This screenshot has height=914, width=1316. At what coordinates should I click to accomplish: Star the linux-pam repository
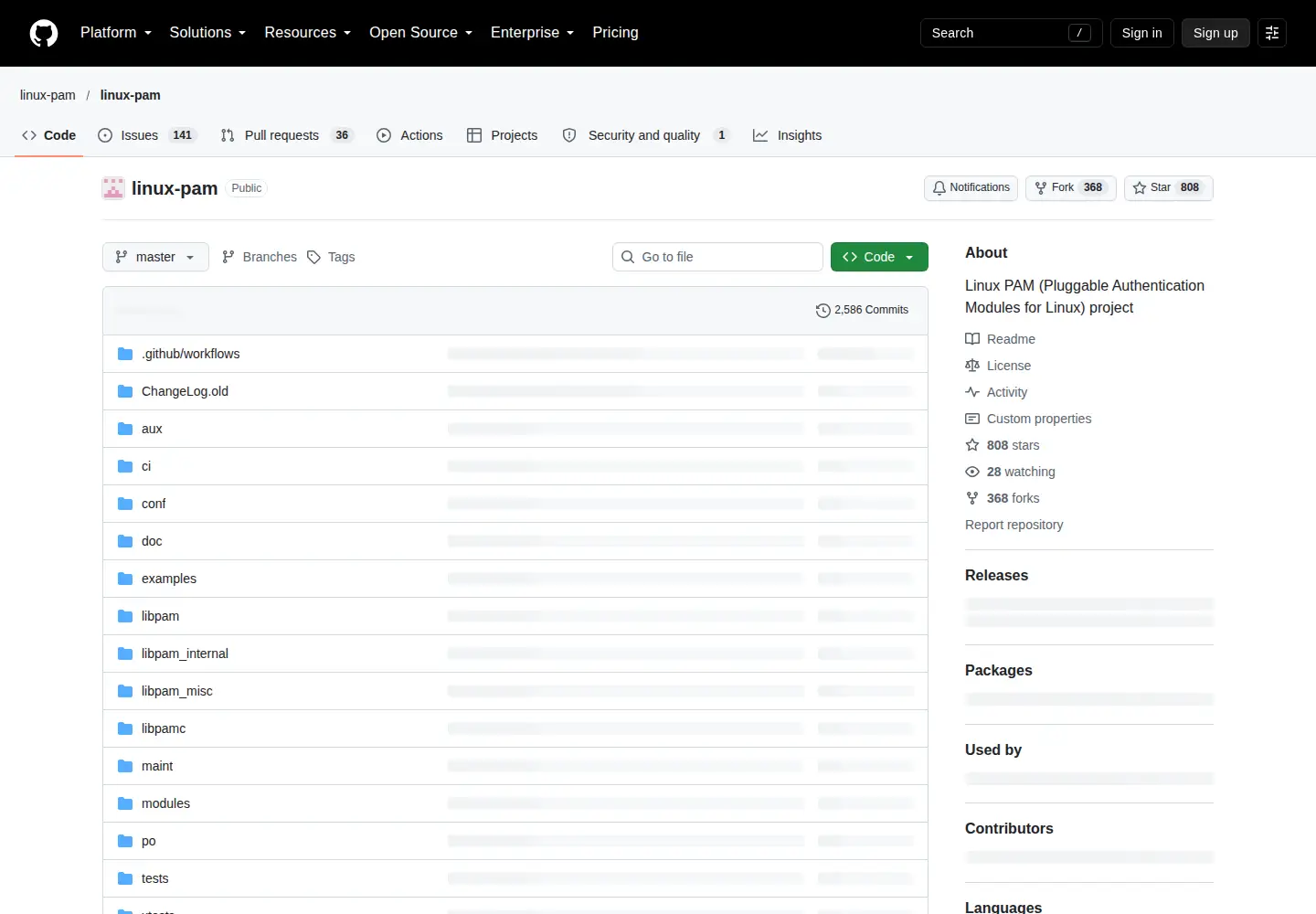tap(1168, 187)
